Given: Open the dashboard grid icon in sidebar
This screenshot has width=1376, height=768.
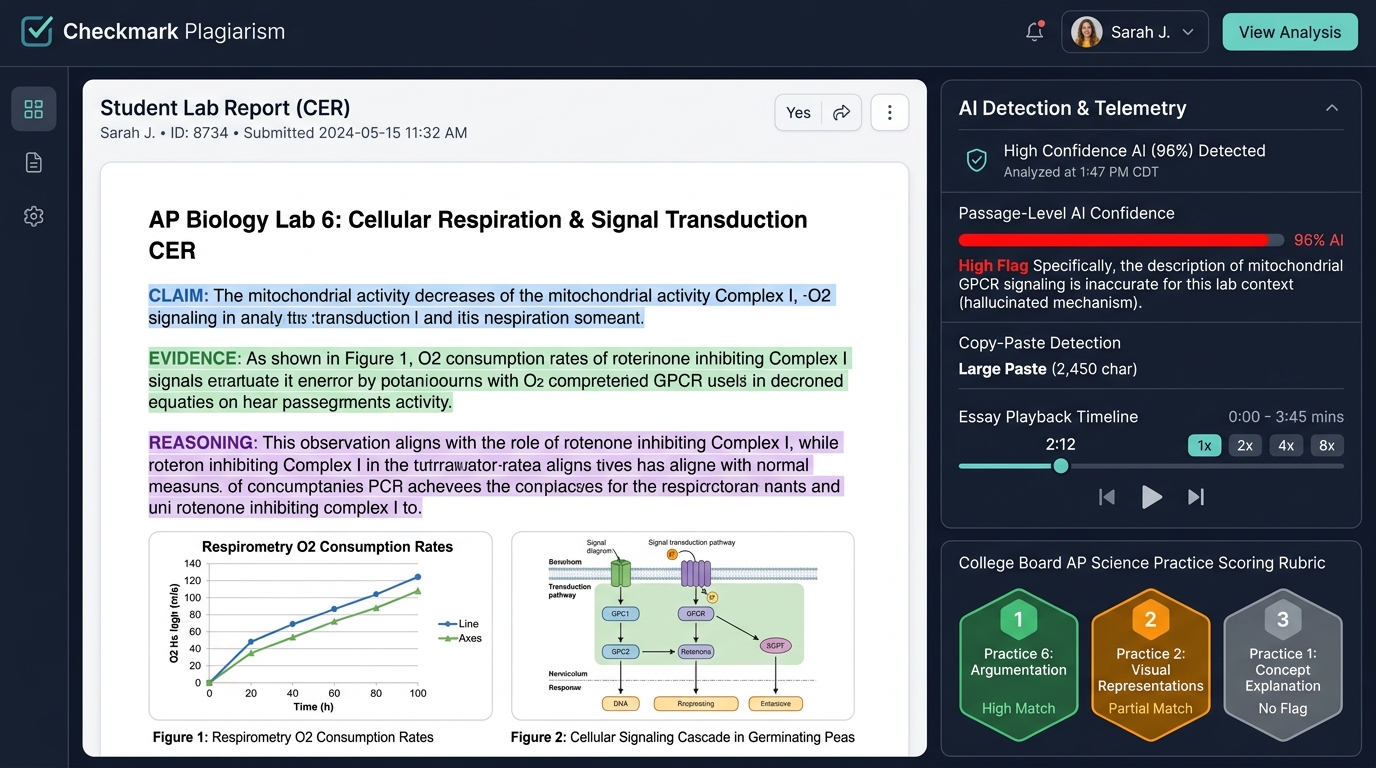Looking at the screenshot, I should point(34,109).
